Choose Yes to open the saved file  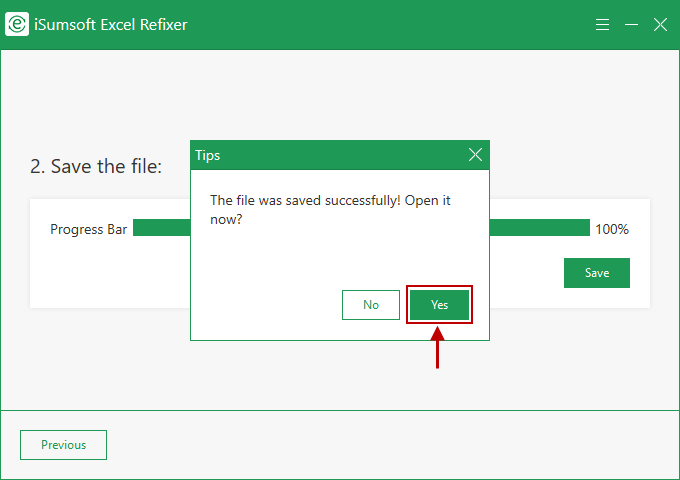pyautogui.click(x=439, y=305)
